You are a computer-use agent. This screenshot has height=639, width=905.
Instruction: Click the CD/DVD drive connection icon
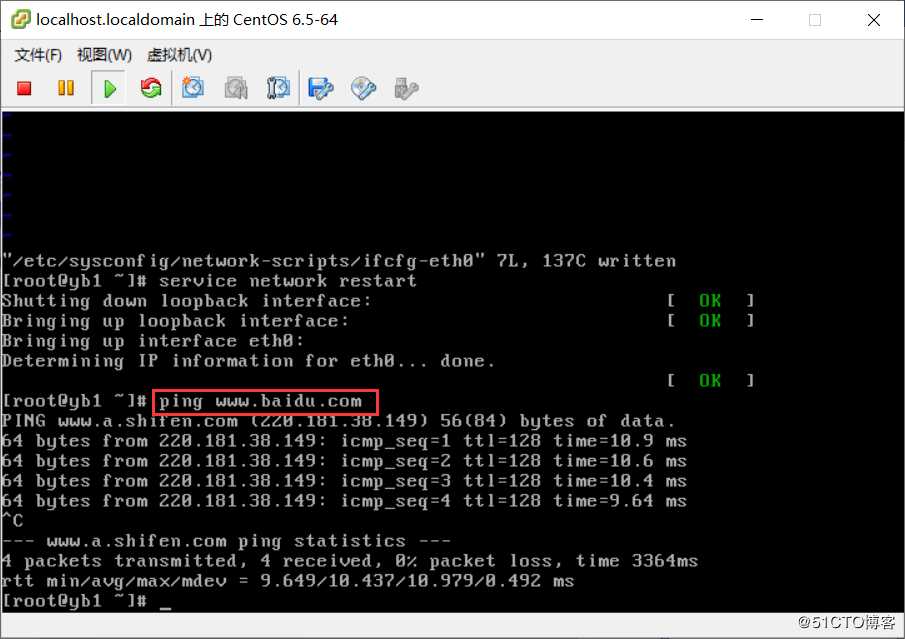[364, 88]
